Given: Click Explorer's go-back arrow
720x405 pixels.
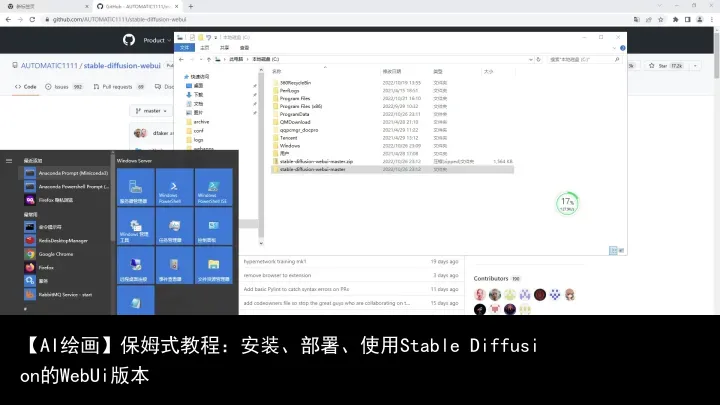Looking at the screenshot, I should (x=181, y=59).
